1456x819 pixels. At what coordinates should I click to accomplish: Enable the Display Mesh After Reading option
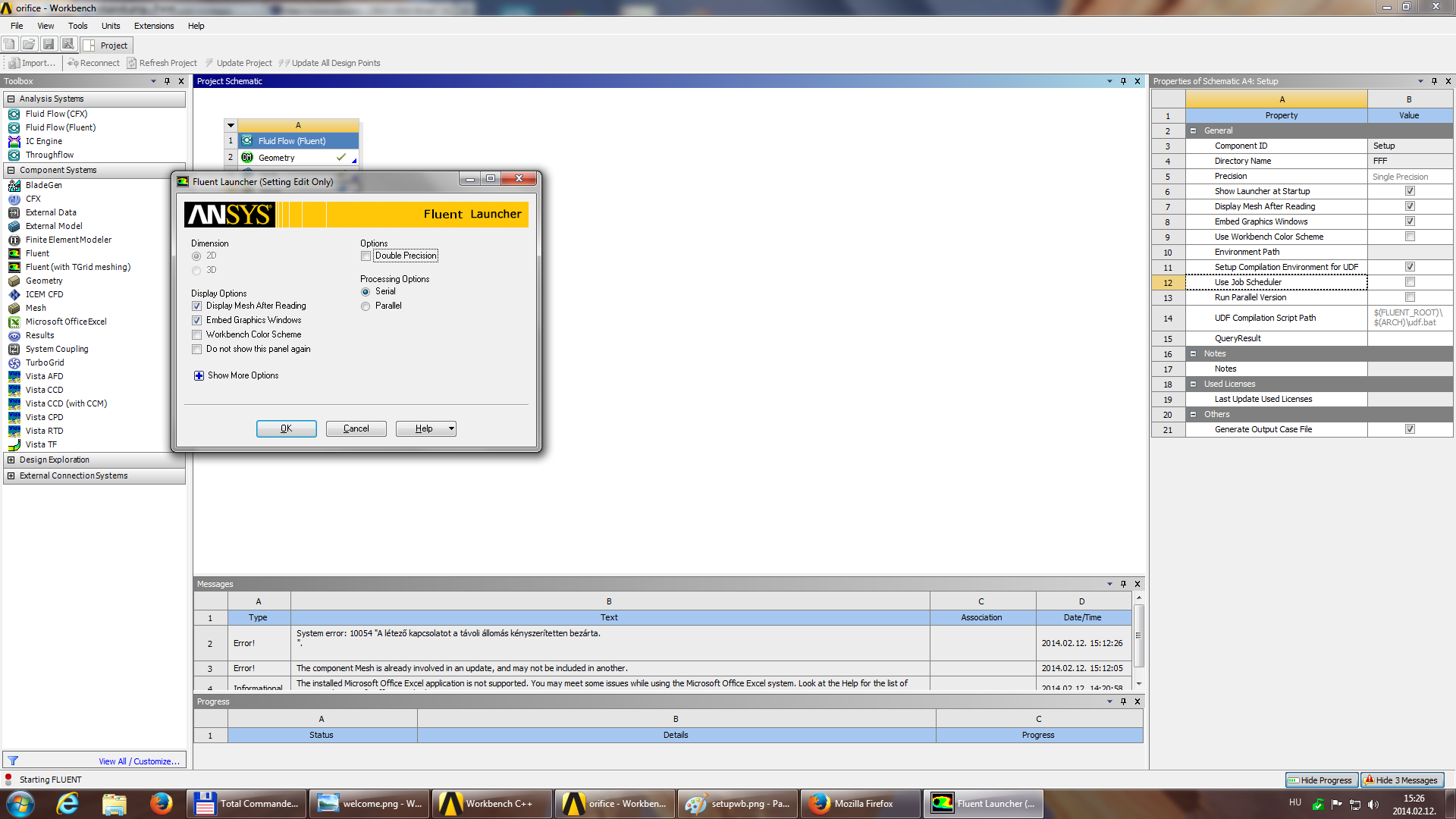[x=197, y=305]
